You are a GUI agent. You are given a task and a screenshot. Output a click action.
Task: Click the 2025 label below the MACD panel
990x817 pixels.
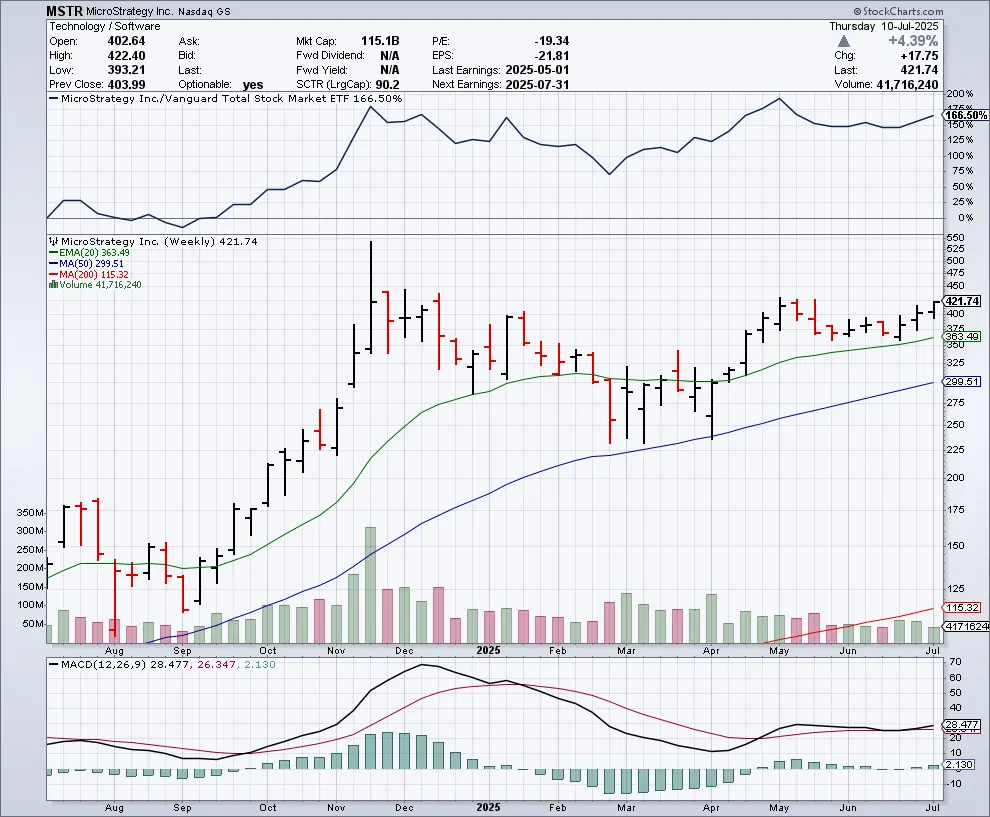(x=489, y=808)
